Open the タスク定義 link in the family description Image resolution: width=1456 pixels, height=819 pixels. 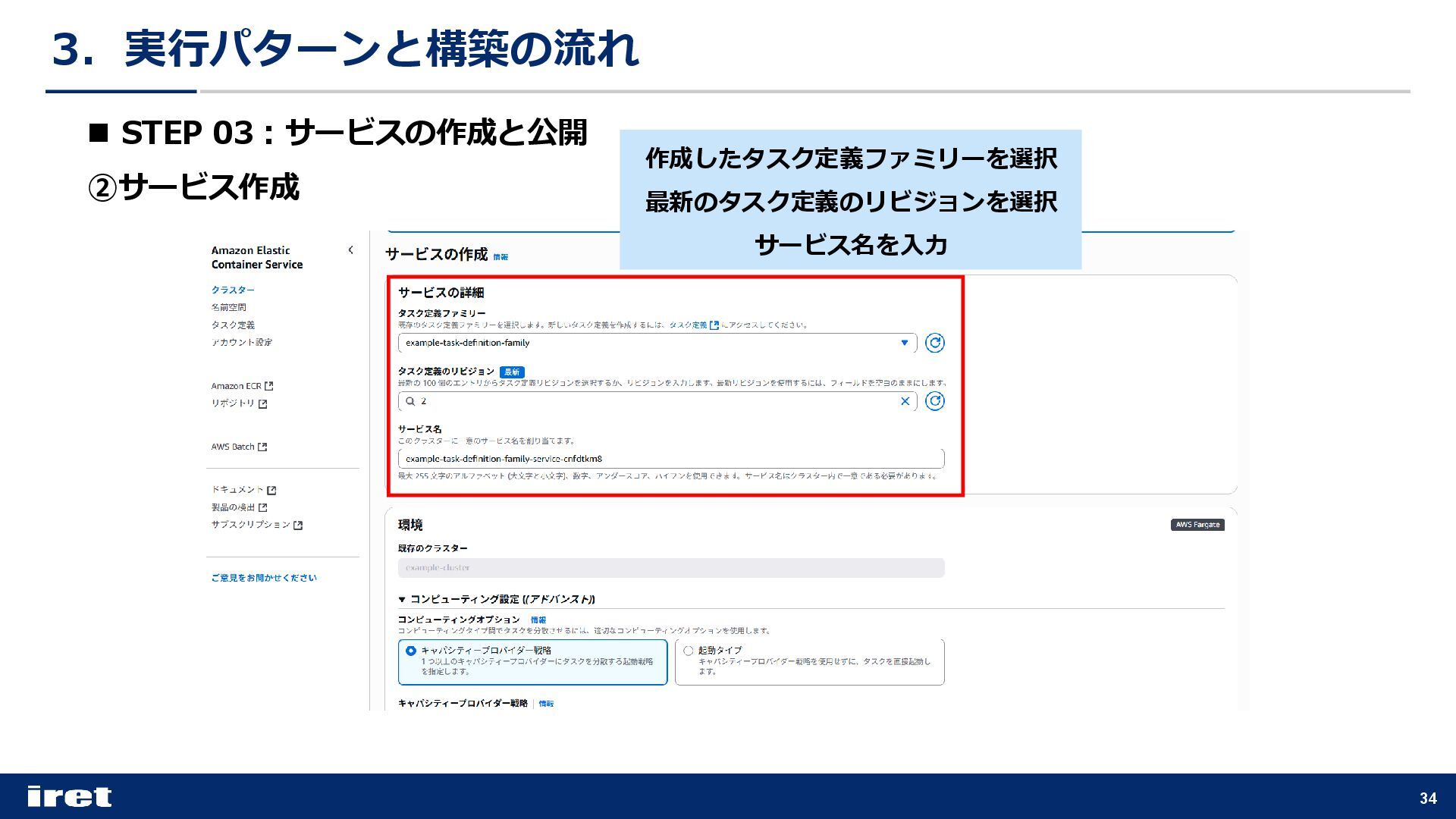coord(693,325)
